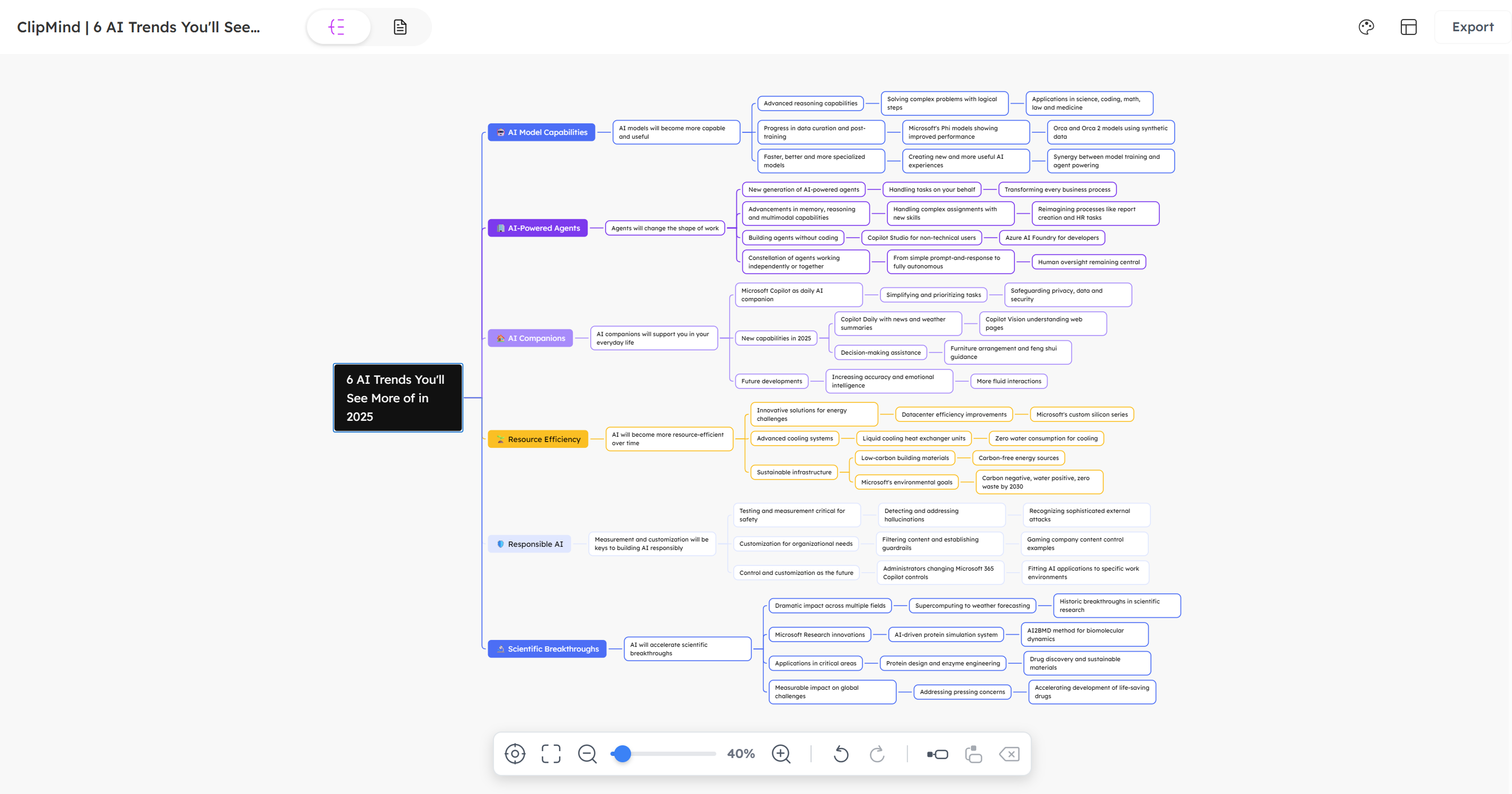The image size is (1512, 794).
Task: Click the zoom slider handle
Action: (x=622, y=754)
